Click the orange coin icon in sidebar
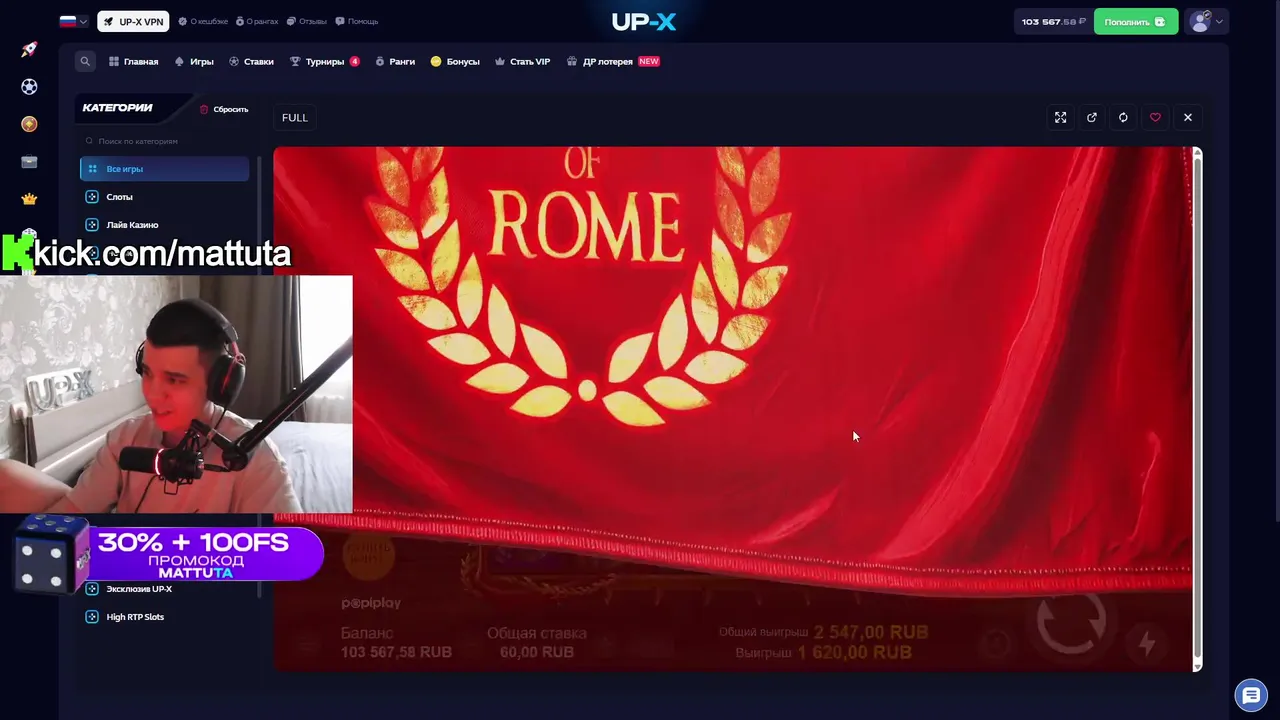The width and height of the screenshot is (1280, 720). coord(29,124)
